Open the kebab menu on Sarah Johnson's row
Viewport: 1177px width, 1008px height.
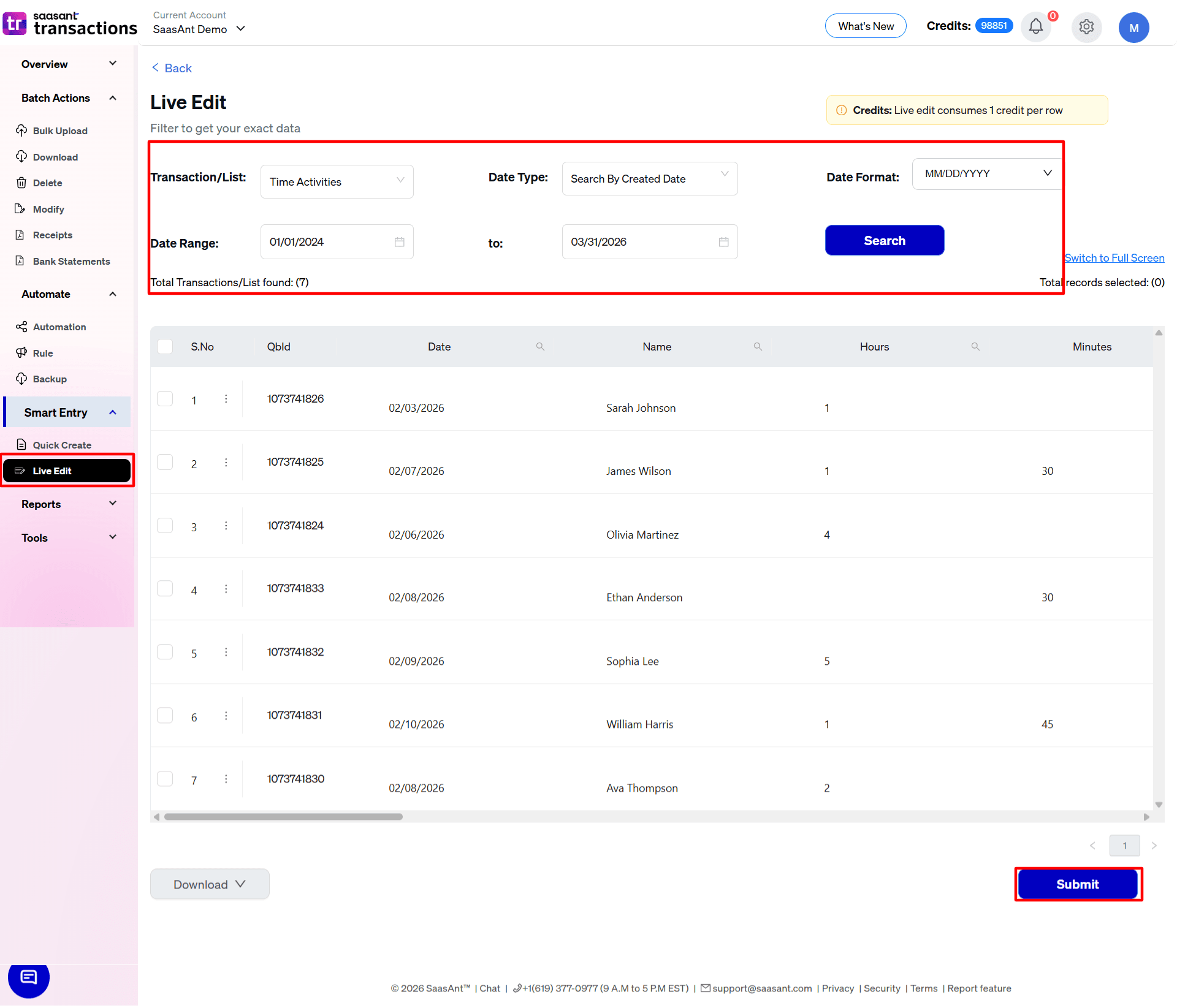tap(226, 398)
